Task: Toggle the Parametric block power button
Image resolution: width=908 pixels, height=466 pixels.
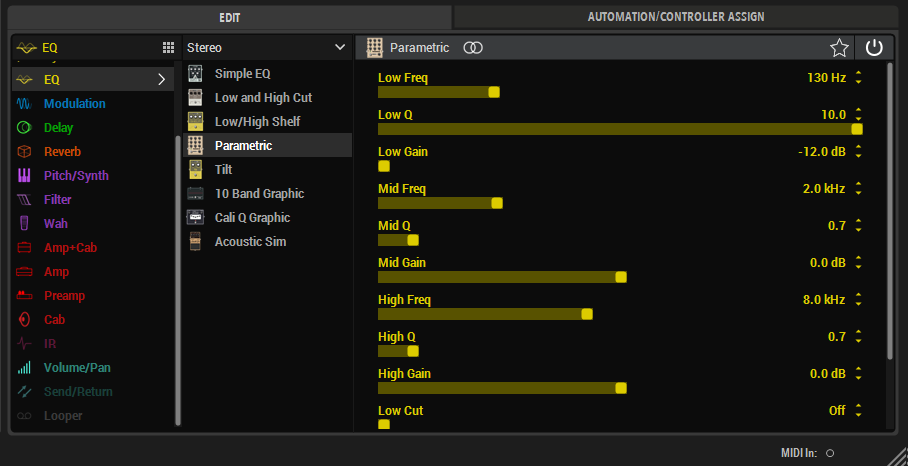Action: coord(874,48)
